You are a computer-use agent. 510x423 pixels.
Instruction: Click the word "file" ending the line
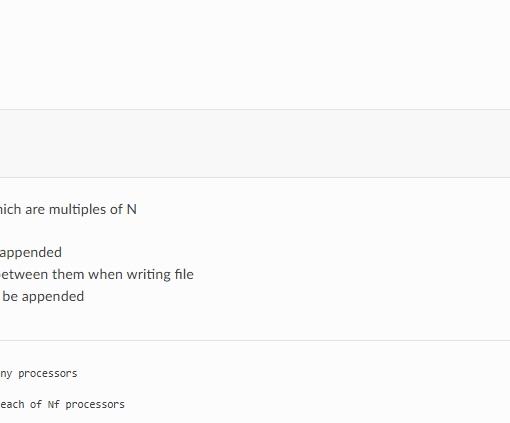coord(184,274)
